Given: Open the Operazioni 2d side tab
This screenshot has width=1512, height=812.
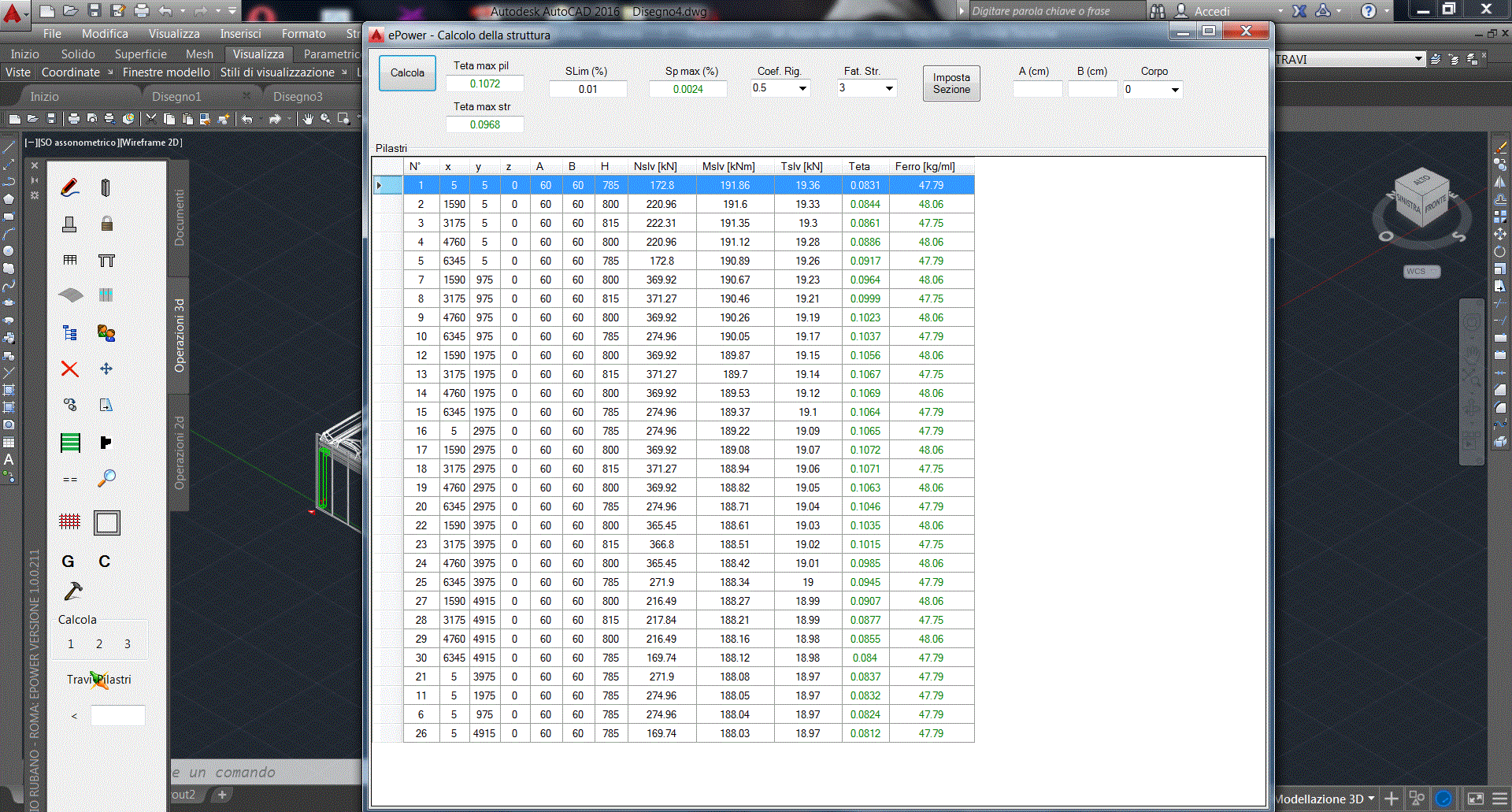Looking at the screenshot, I should pos(179,452).
